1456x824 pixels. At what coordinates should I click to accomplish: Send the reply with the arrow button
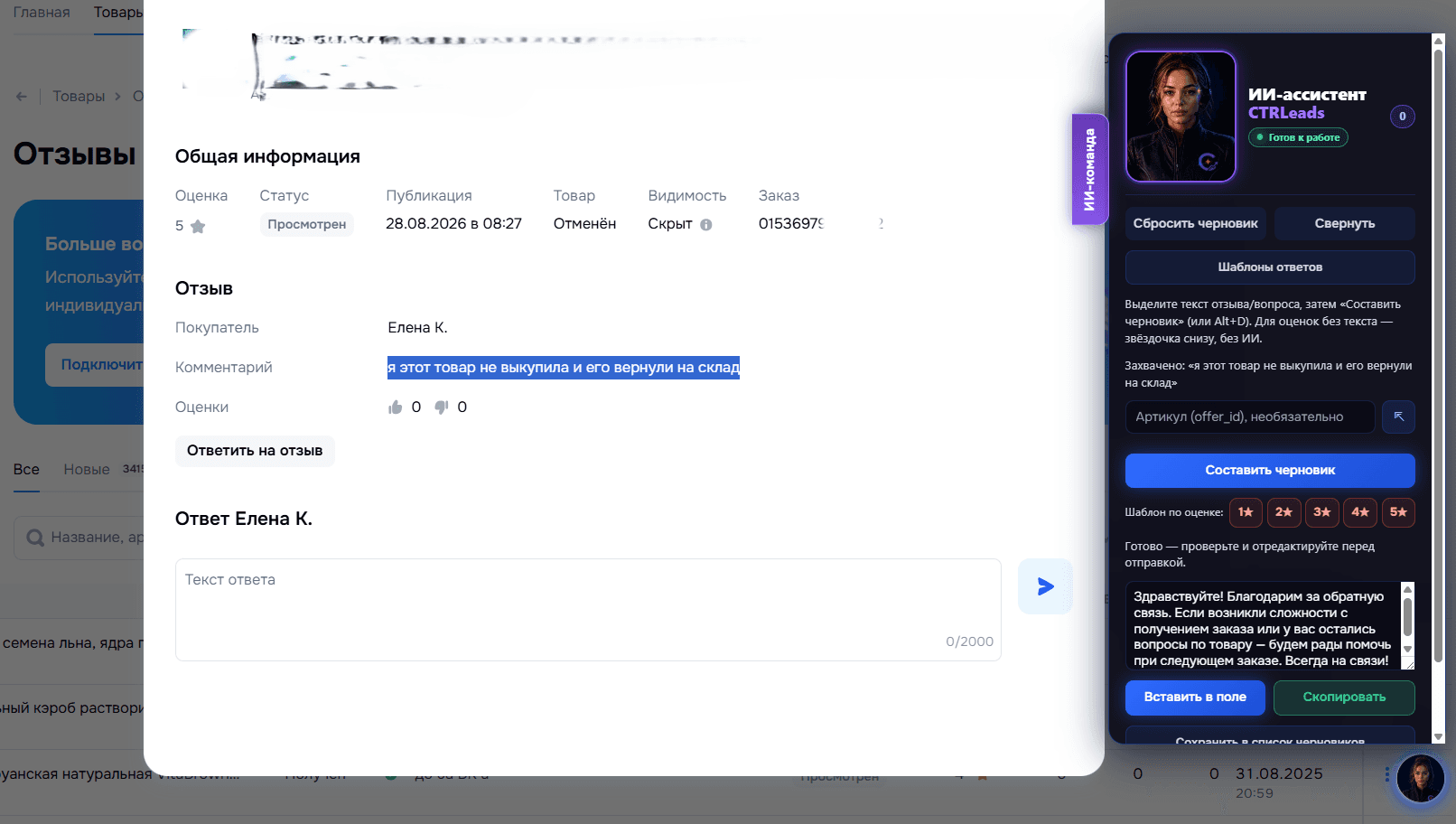tap(1045, 586)
